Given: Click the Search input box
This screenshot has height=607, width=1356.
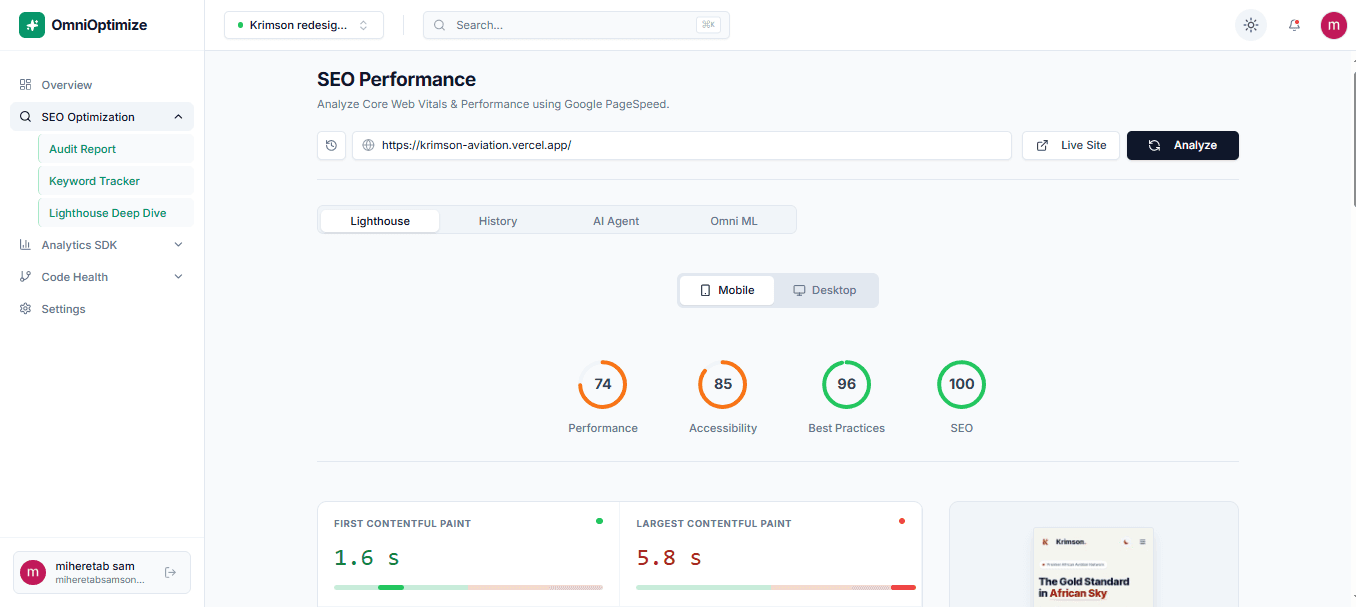Looking at the screenshot, I should pyautogui.click(x=576, y=25).
